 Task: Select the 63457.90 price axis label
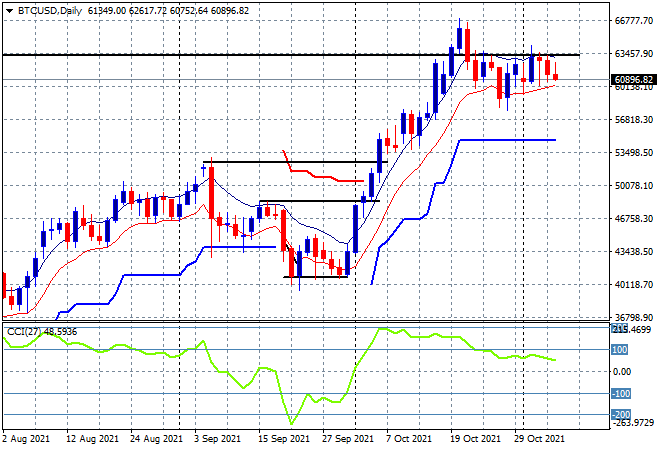pos(634,53)
